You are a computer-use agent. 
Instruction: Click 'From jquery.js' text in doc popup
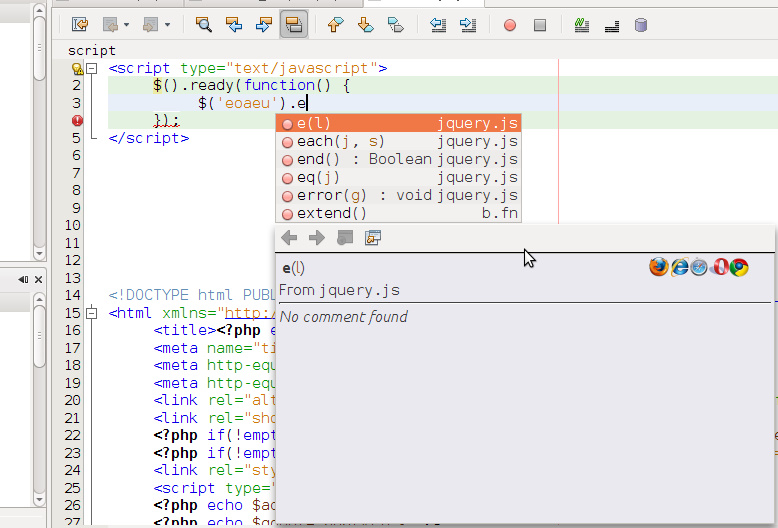[339, 290]
